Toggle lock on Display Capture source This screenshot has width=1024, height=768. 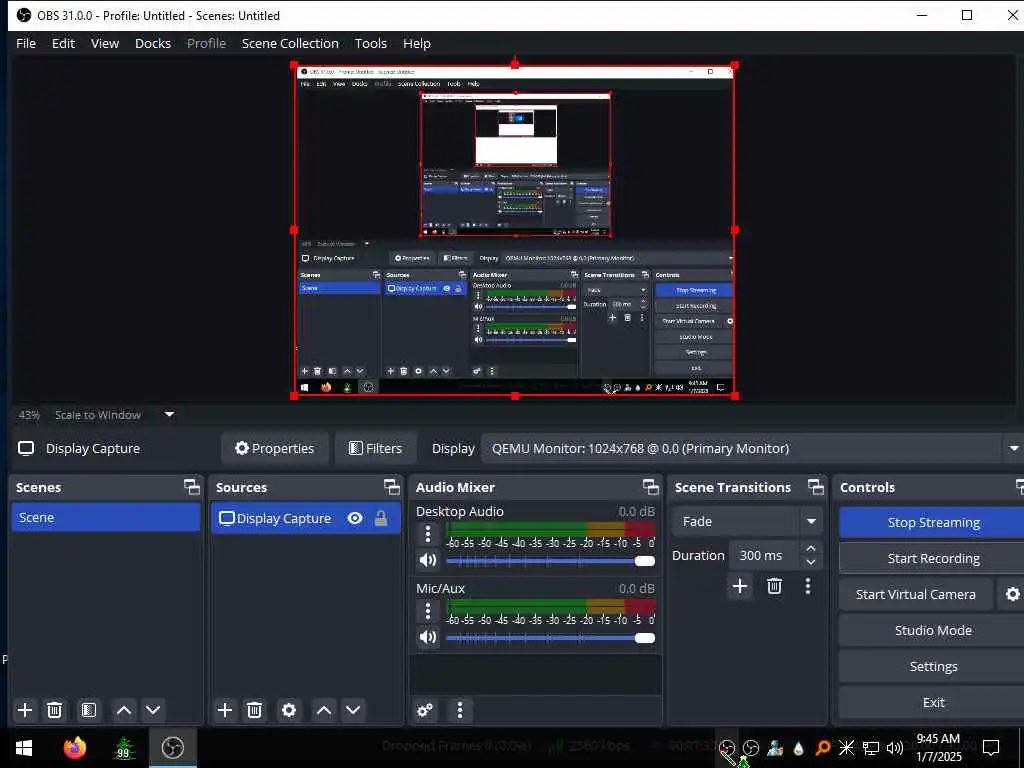click(x=381, y=519)
